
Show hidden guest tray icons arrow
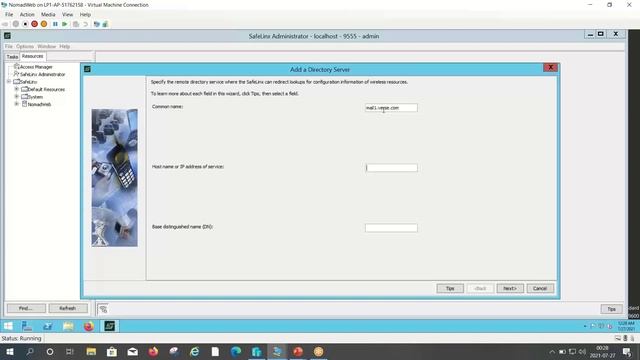click(585, 326)
